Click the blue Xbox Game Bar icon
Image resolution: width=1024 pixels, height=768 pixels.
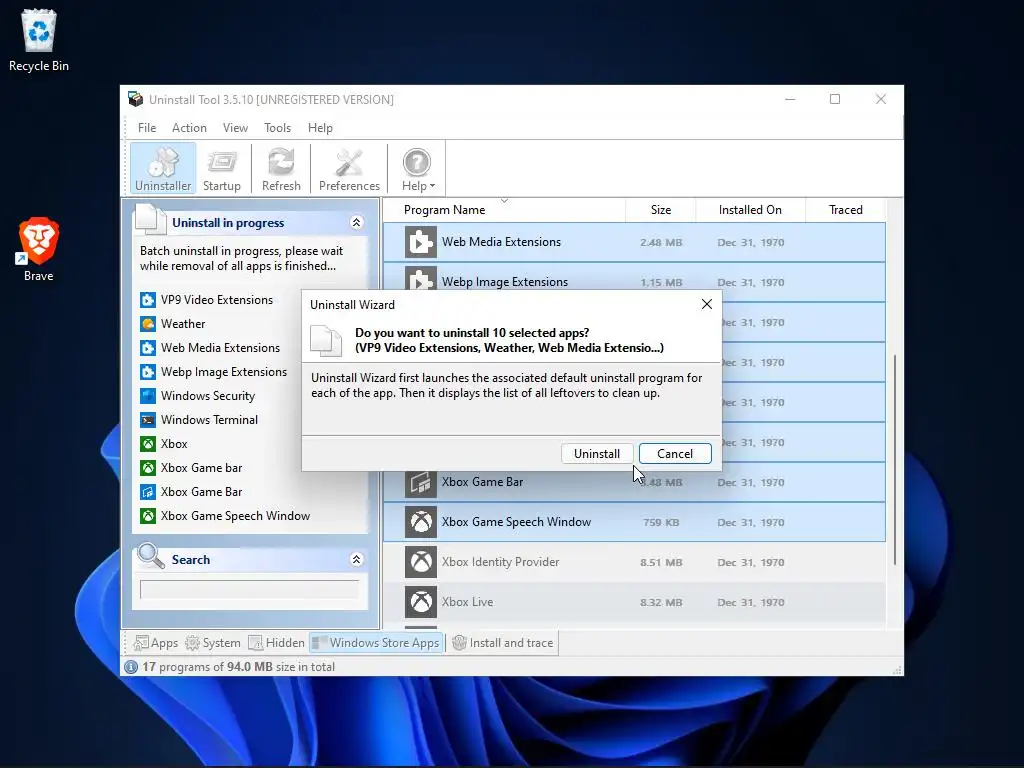148,492
